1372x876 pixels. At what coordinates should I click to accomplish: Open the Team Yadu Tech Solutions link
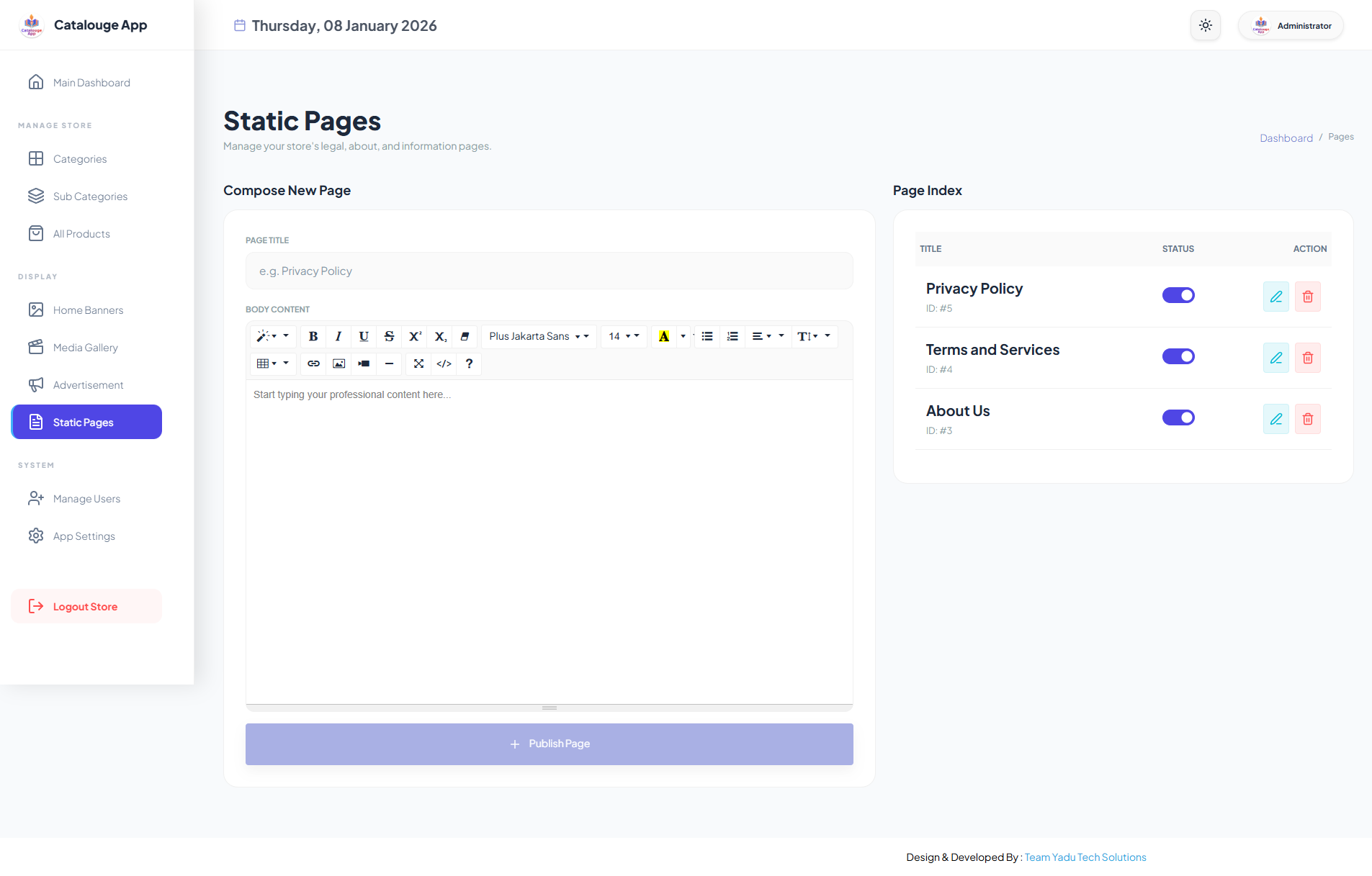[1085, 857]
